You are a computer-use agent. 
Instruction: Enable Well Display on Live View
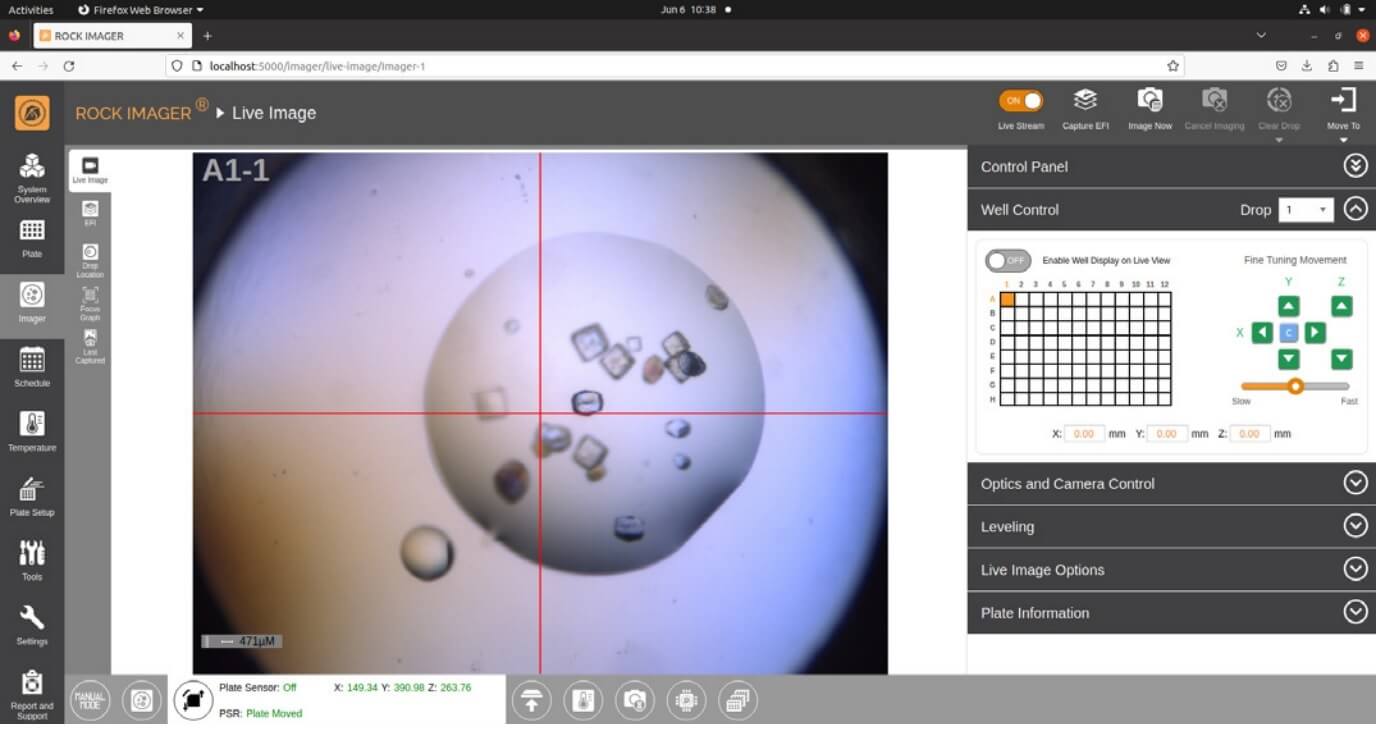pyautogui.click(x=1007, y=260)
